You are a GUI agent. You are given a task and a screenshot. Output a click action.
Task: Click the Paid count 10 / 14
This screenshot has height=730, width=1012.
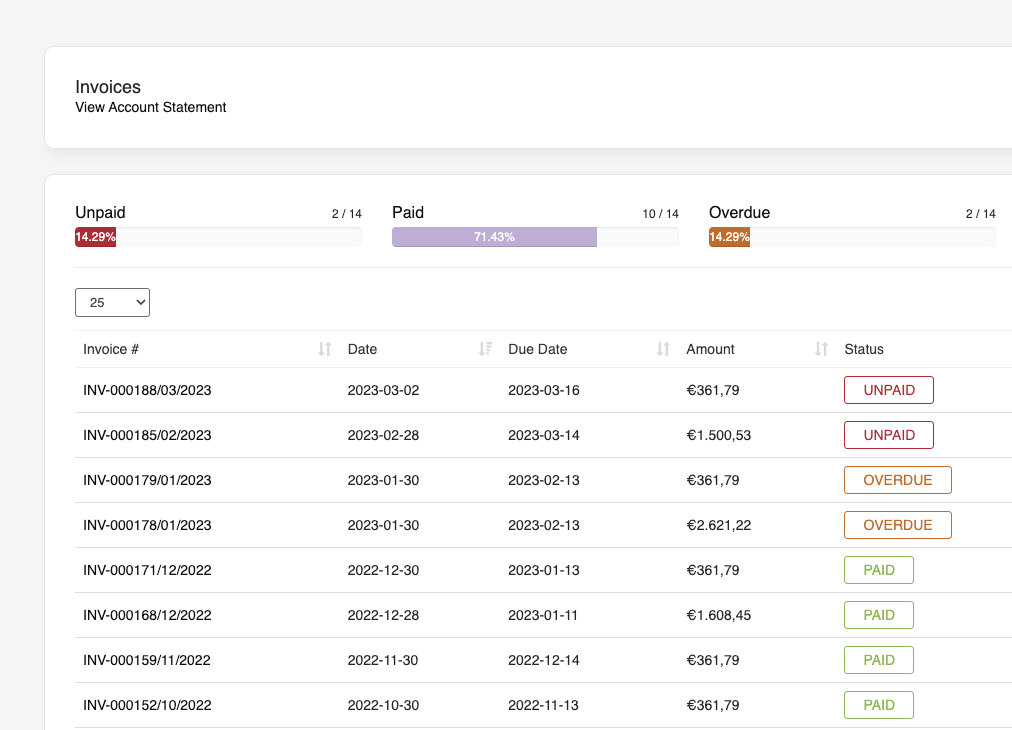coord(660,214)
